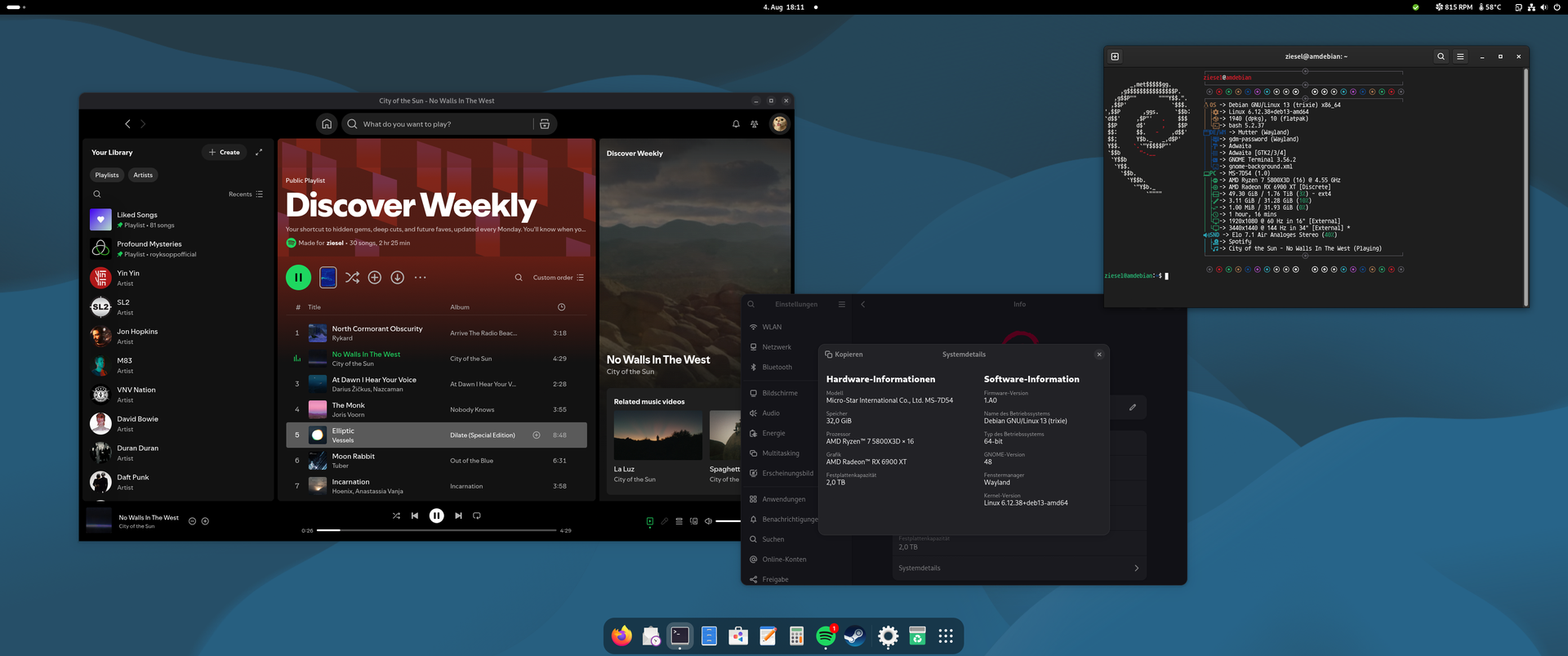Toggle the Now Playing view button

[x=650, y=521]
